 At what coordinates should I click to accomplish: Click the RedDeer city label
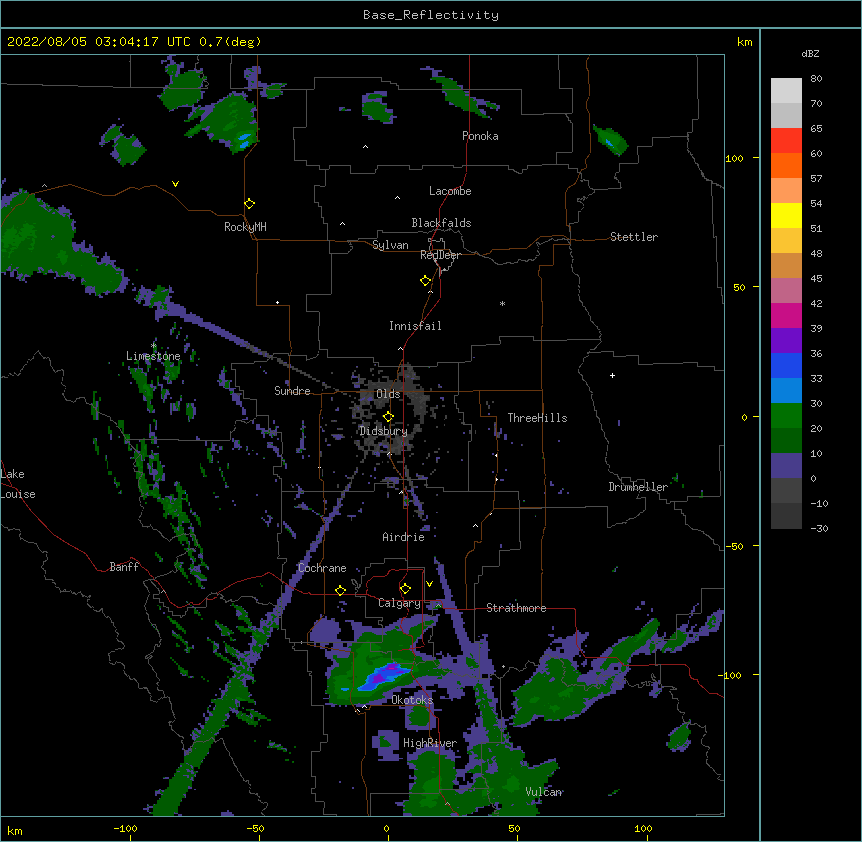[440, 255]
